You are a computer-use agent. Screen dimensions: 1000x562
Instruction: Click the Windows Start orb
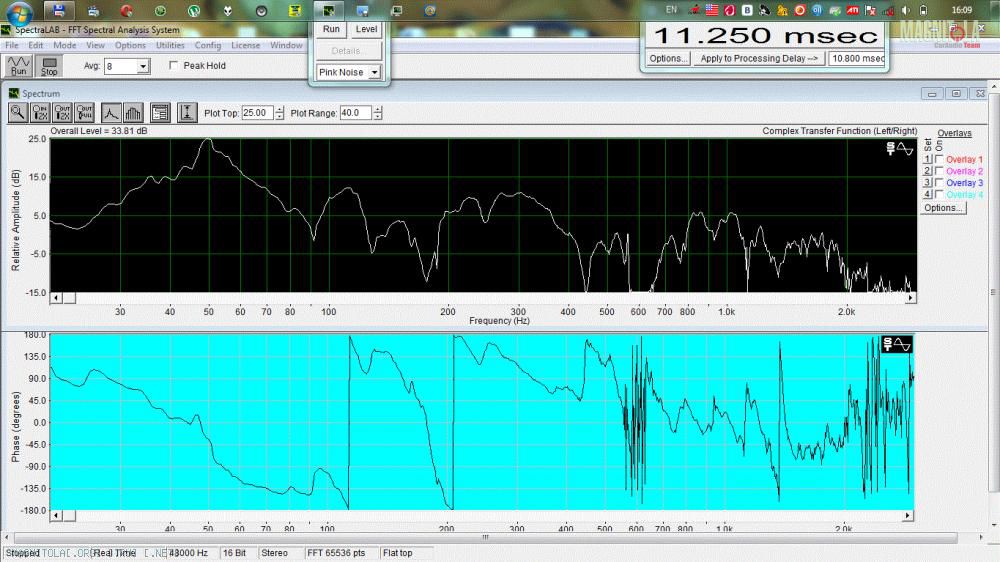[19, 13]
